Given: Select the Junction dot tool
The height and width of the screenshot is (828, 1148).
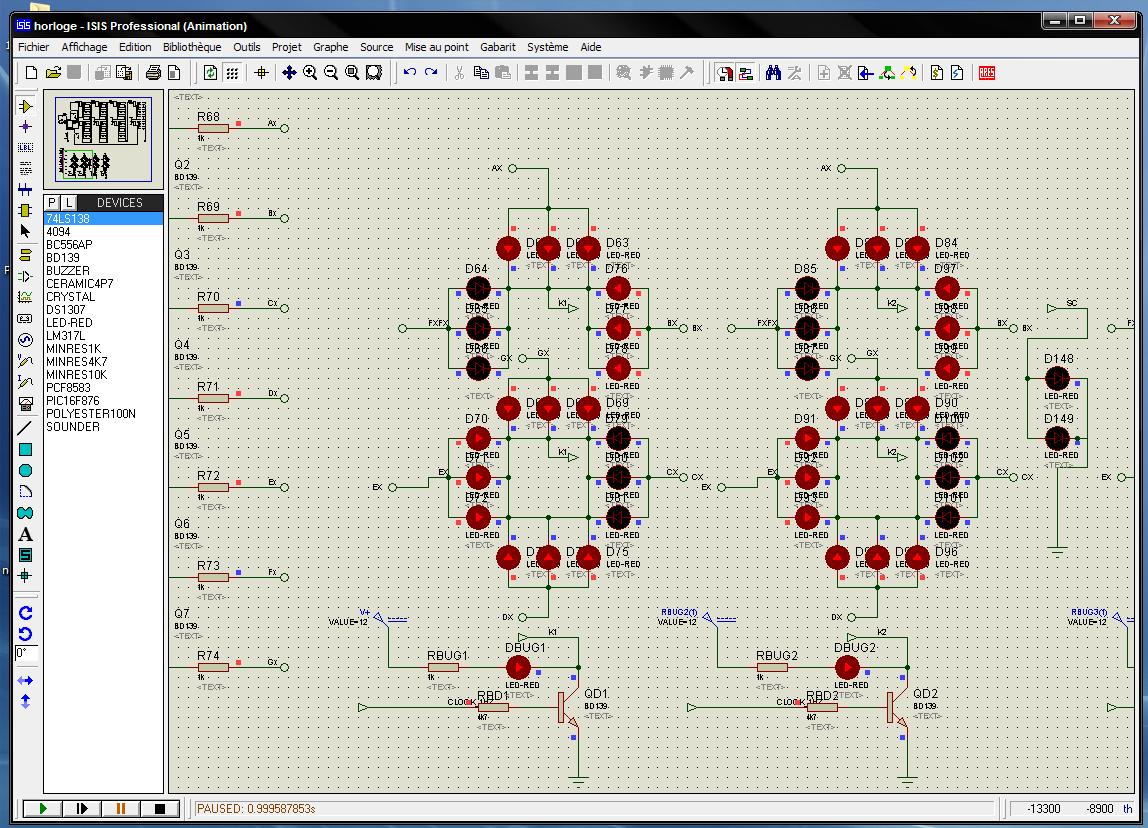Looking at the screenshot, I should click(26, 127).
